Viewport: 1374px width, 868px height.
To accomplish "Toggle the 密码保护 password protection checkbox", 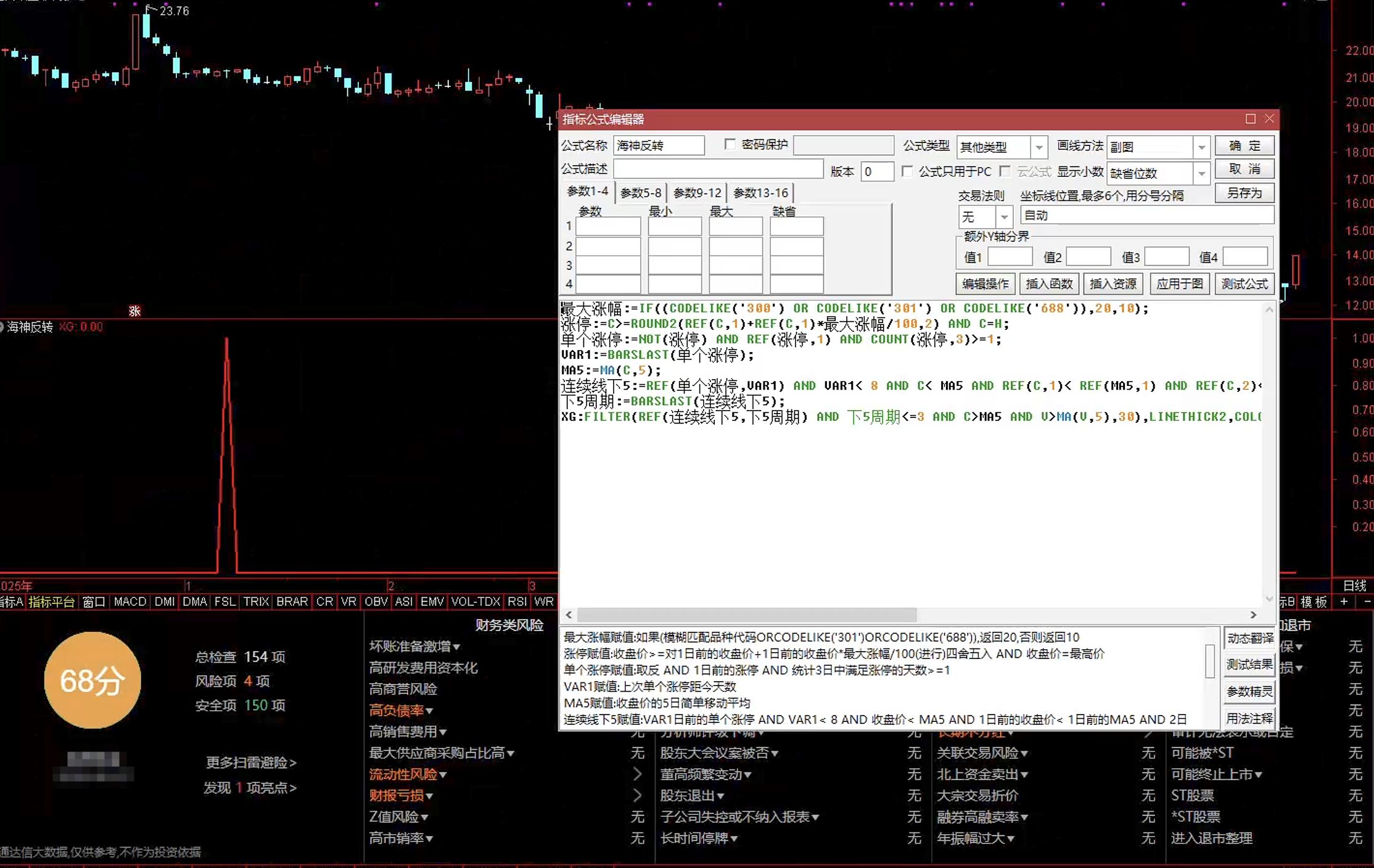I will pyautogui.click(x=730, y=144).
